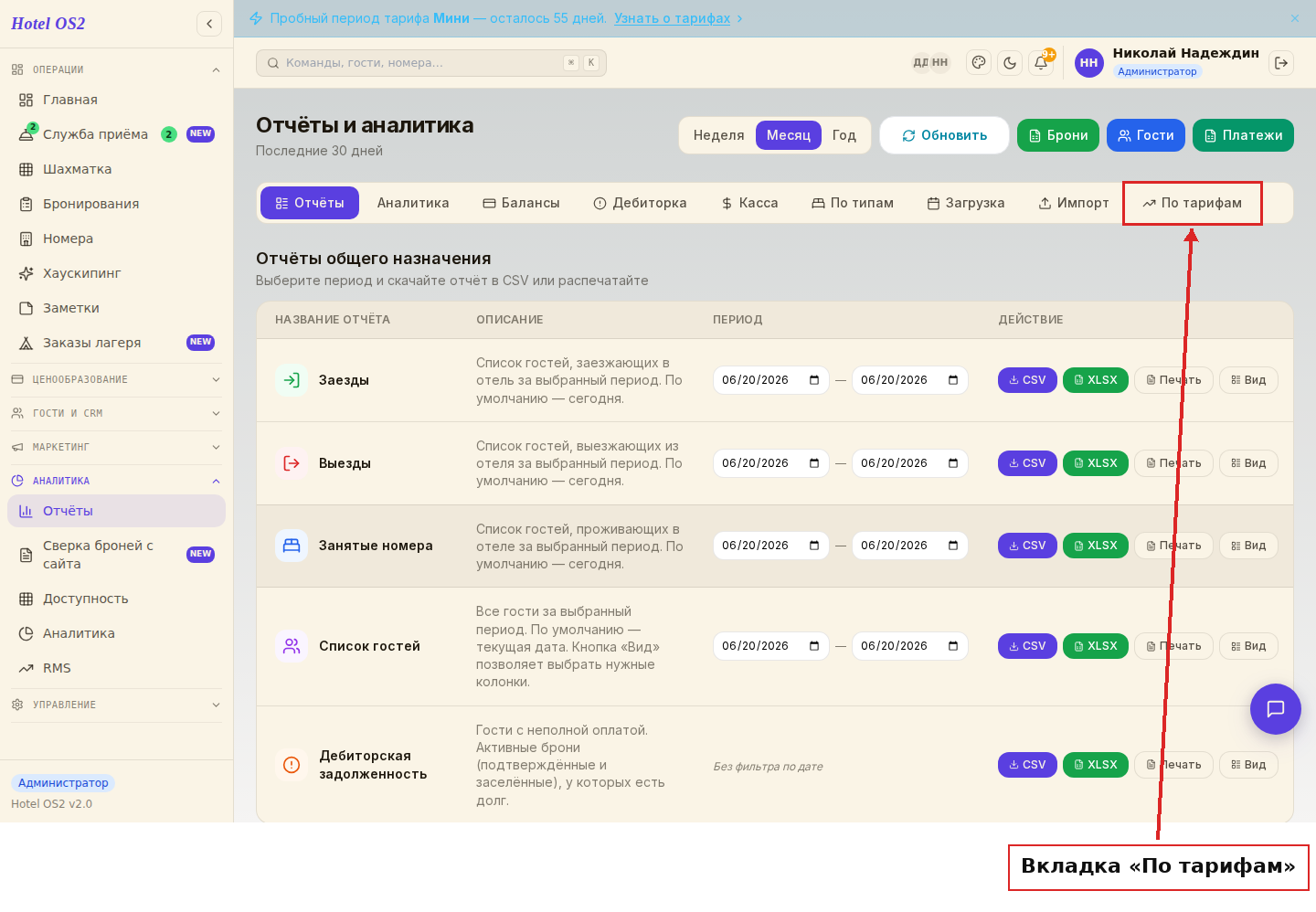Open Заметки in the sidebar

pyautogui.click(x=116, y=308)
